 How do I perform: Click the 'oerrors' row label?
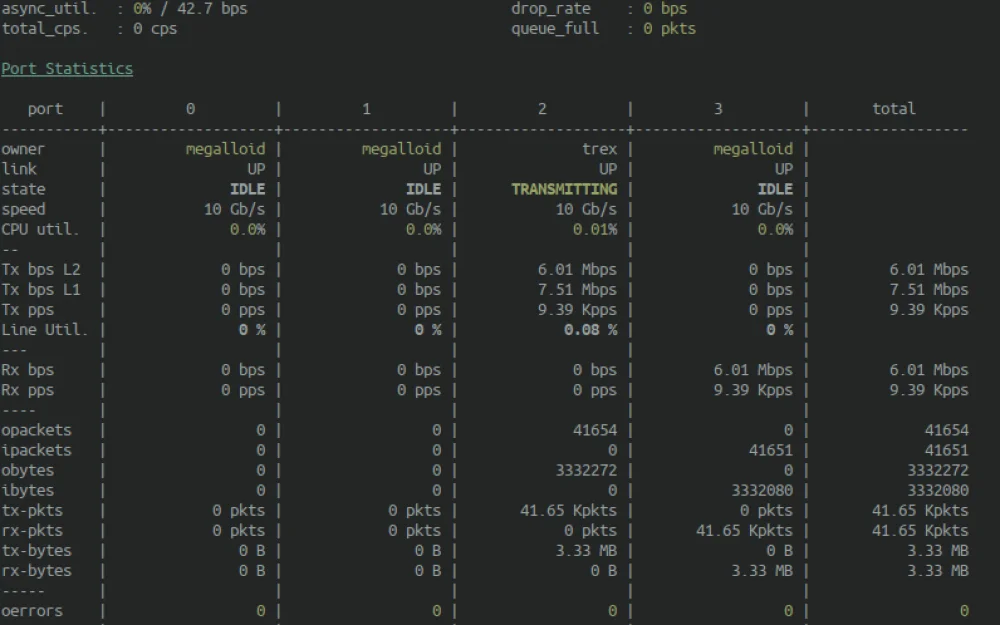(x=32, y=611)
